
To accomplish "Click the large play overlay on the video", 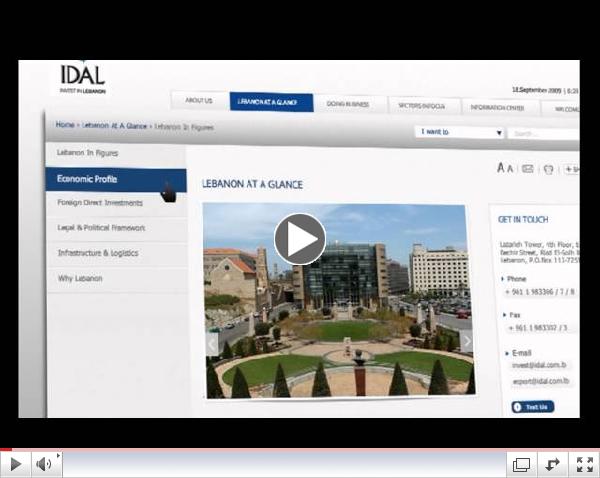I will pos(300,239).
